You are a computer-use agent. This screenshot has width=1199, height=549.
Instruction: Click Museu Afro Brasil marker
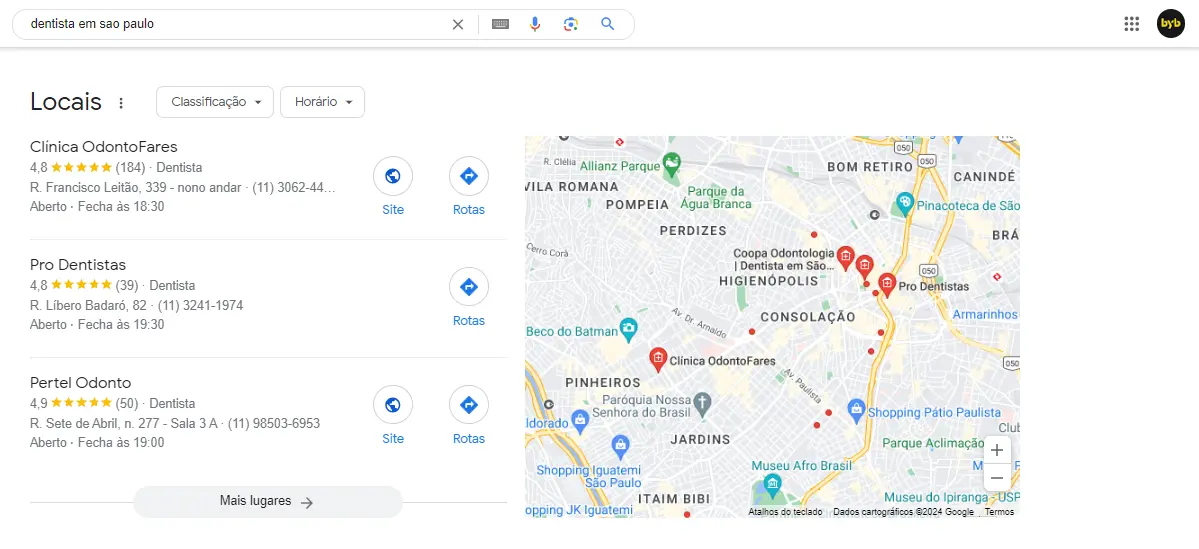click(x=772, y=484)
